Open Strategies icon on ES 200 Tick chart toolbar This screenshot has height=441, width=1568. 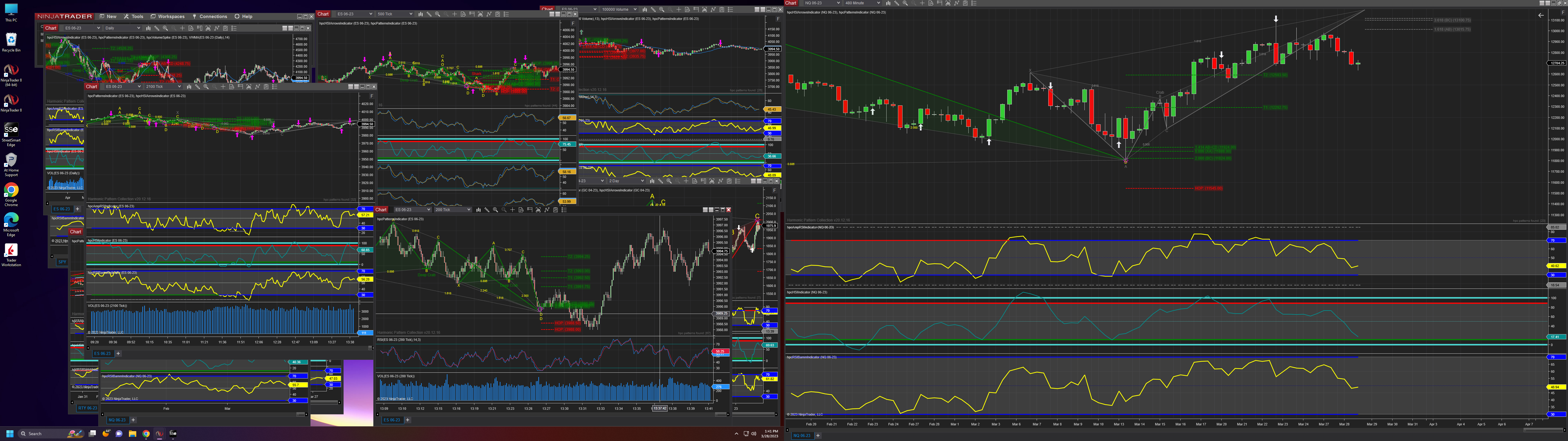[555, 209]
